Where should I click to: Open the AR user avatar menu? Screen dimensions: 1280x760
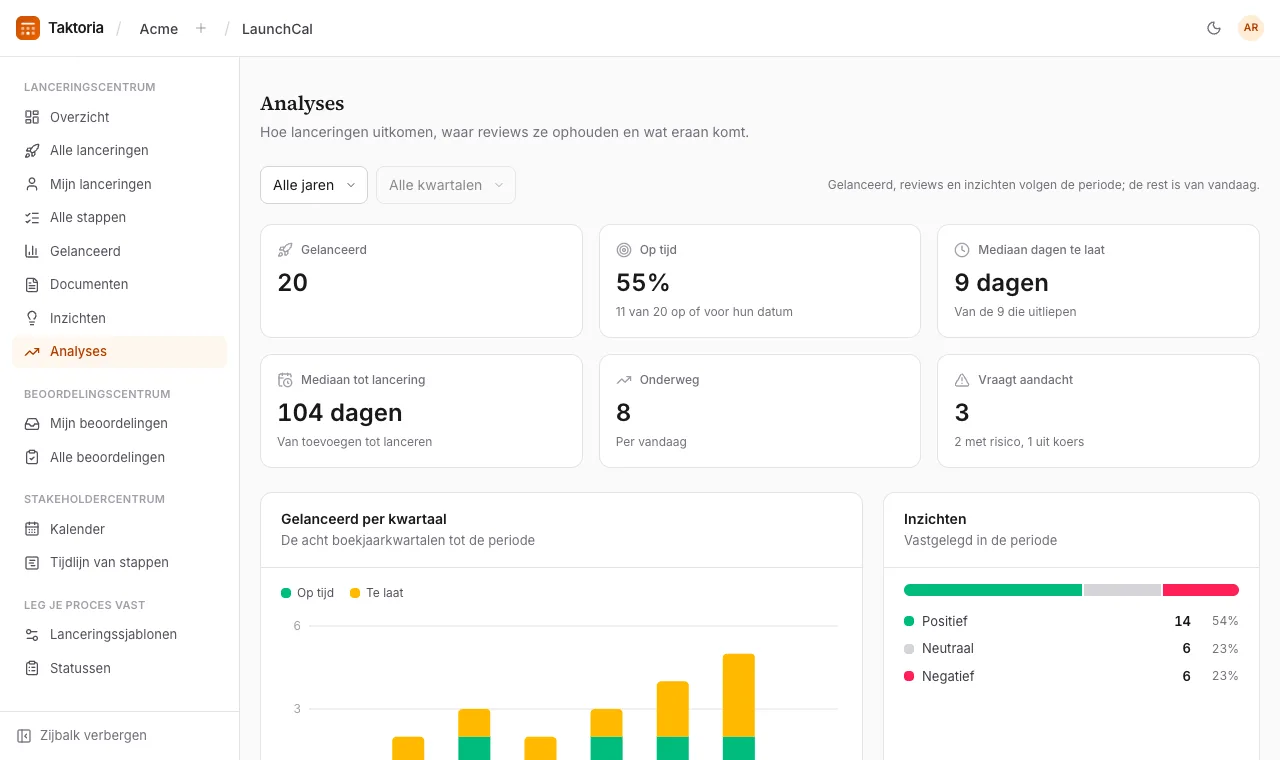point(1251,28)
